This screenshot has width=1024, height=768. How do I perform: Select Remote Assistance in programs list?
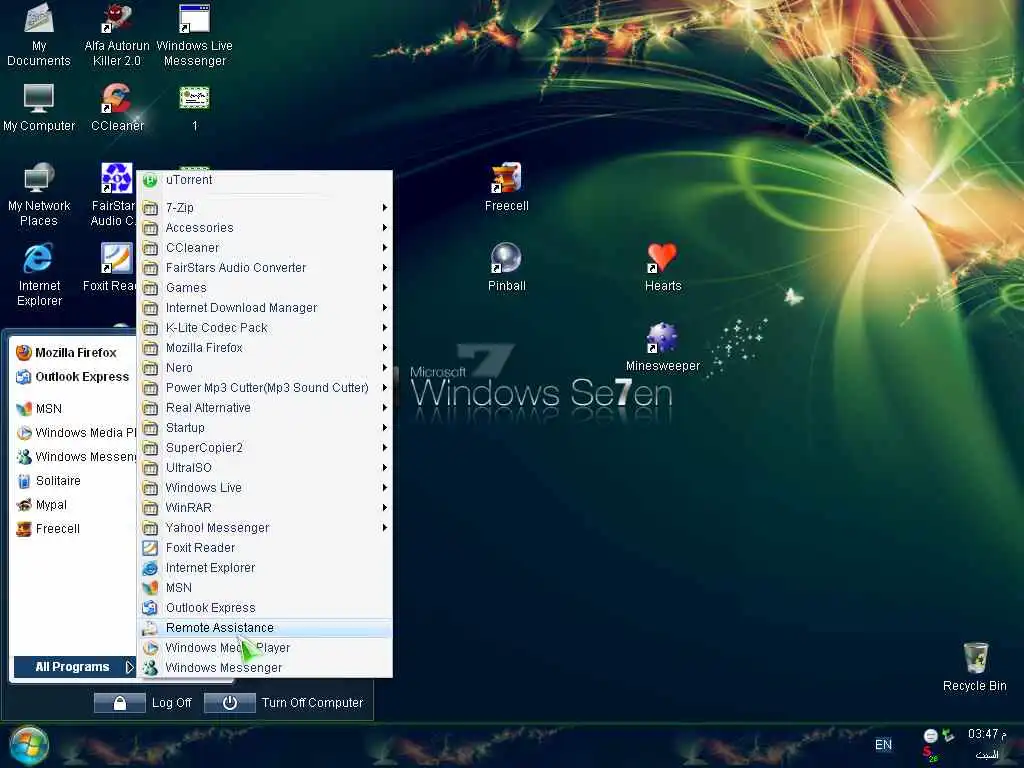coord(266,628)
